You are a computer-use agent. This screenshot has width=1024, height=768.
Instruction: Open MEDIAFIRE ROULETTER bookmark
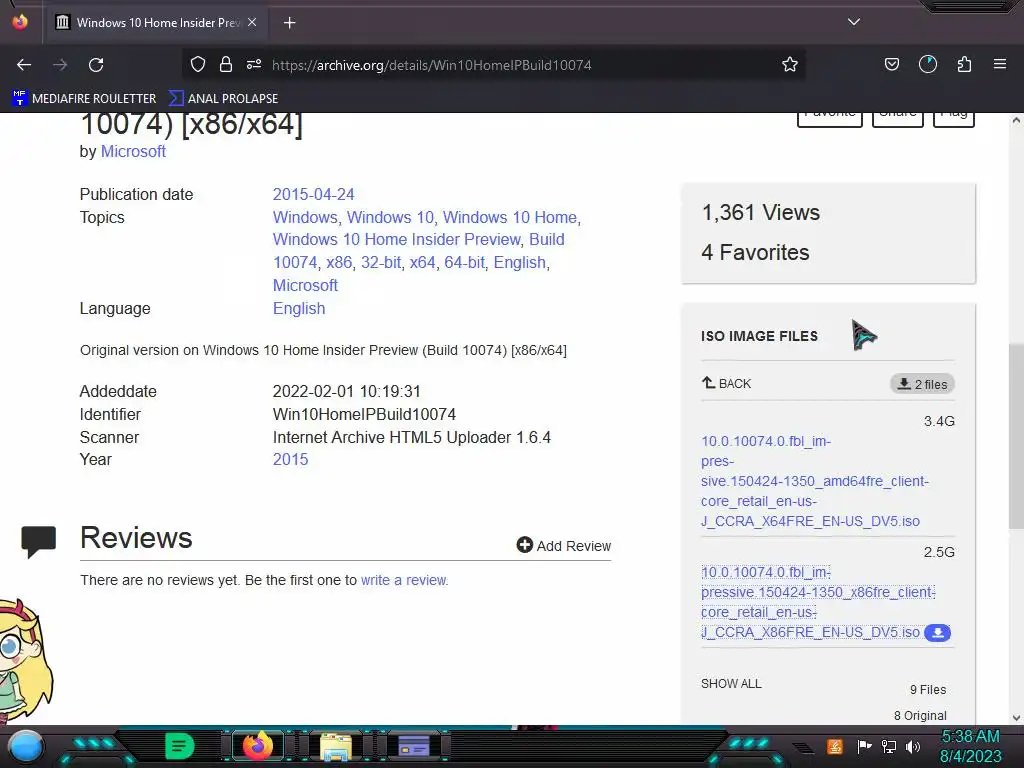point(84,99)
